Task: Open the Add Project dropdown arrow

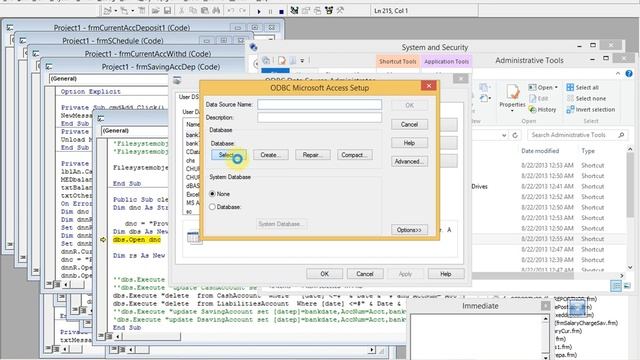Action: click(116, 11)
